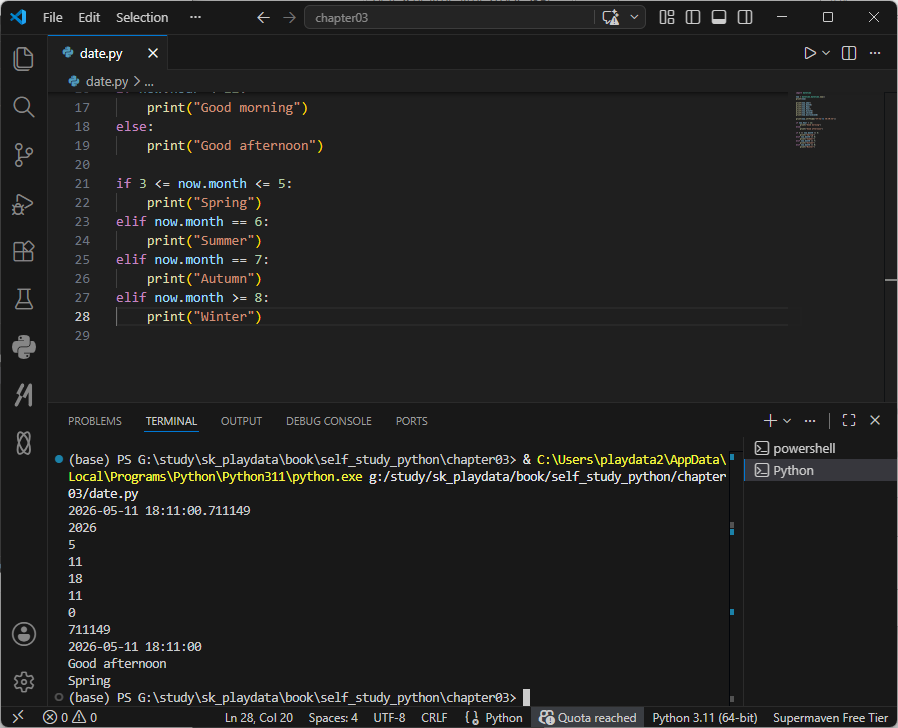
Task: Open the Accounts menu
Action: pyautogui.click(x=23, y=634)
